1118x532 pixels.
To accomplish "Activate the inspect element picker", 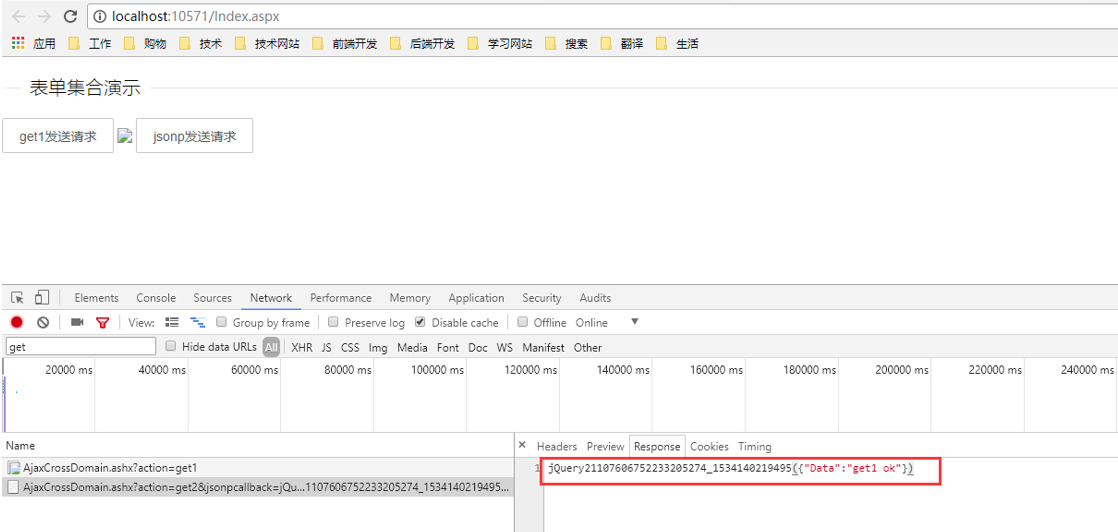I will 18,297.
